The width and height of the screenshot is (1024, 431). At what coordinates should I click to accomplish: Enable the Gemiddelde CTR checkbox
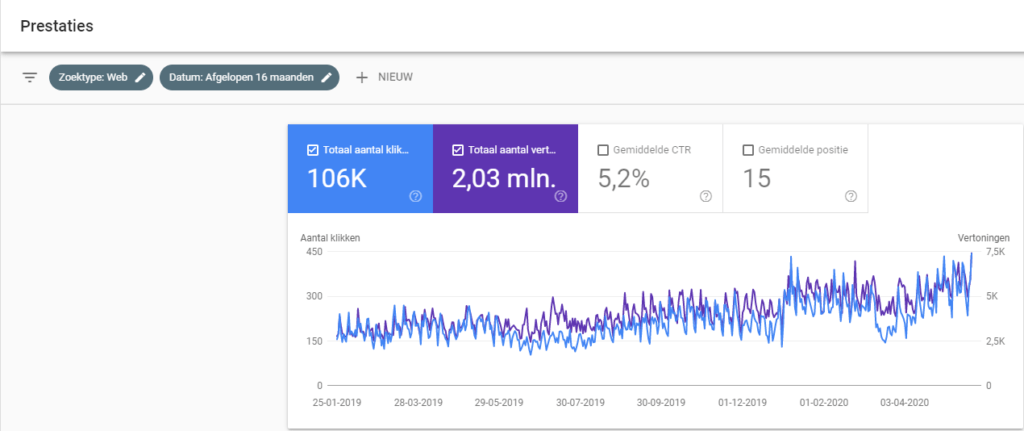click(603, 150)
